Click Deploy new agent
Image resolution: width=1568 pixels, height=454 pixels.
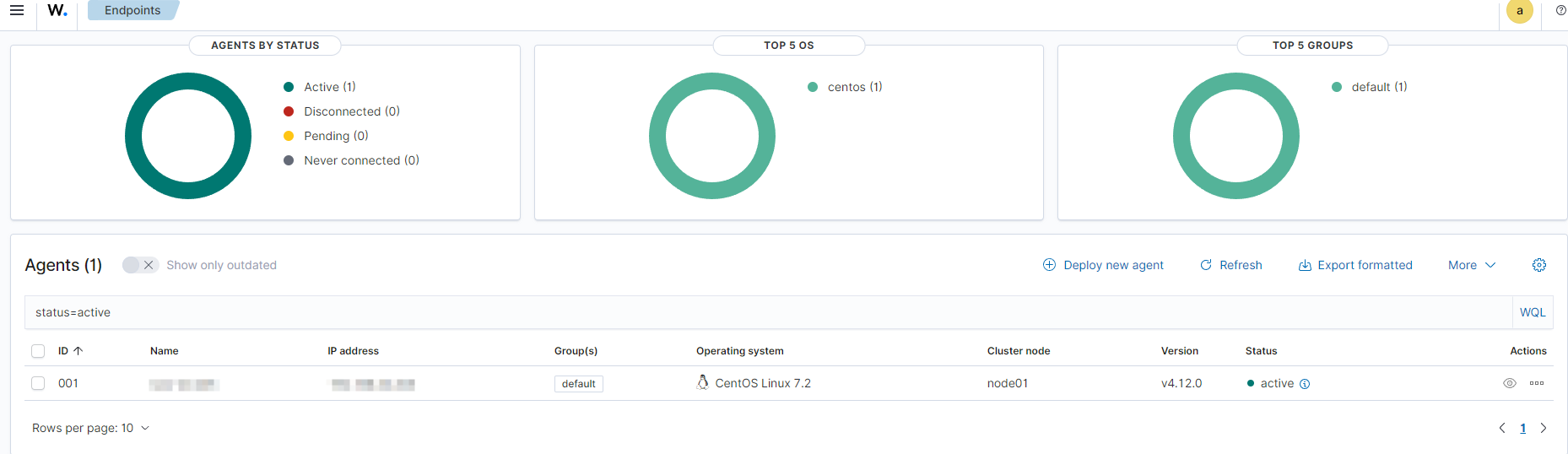click(1103, 265)
